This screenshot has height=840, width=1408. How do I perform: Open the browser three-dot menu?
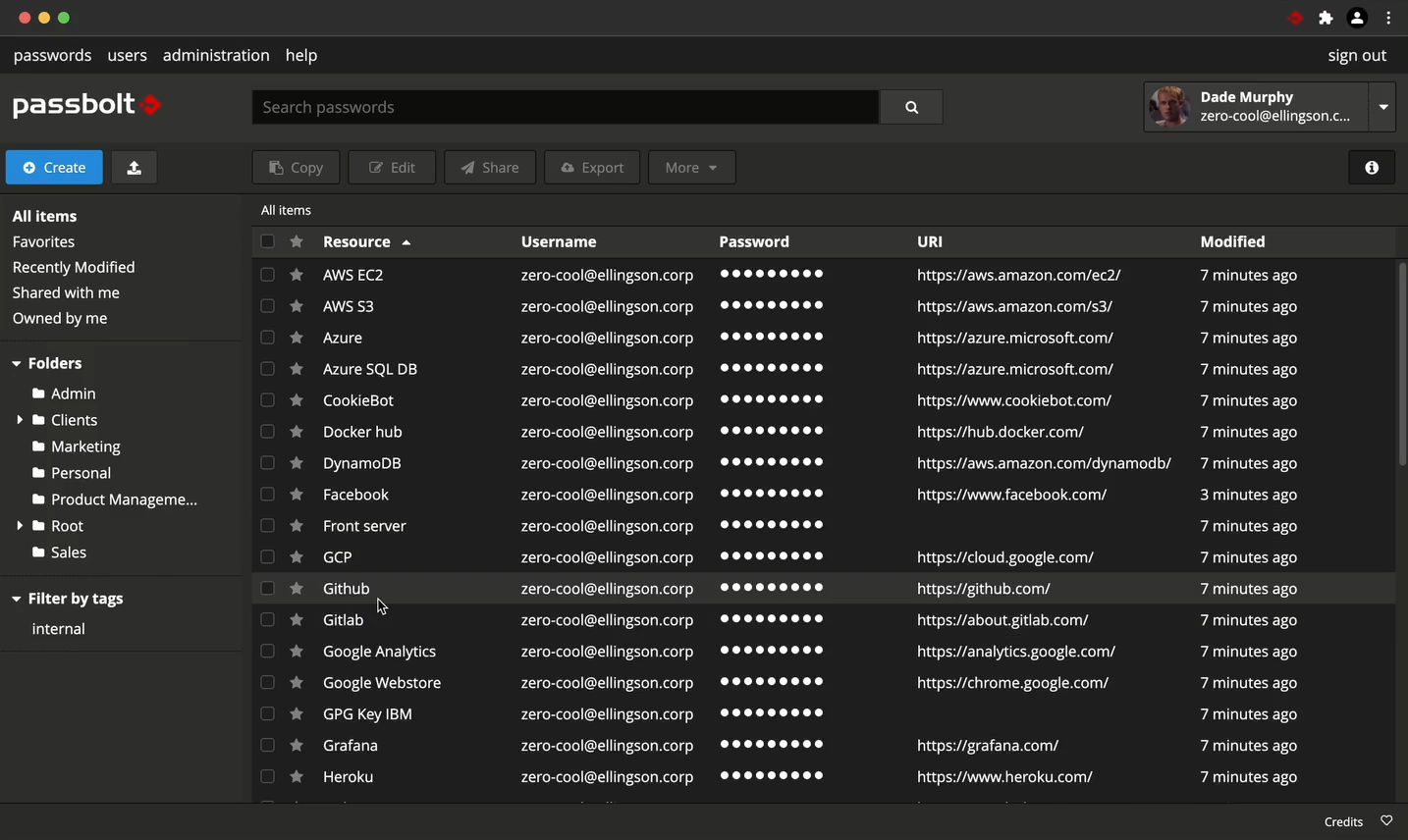(1388, 18)
